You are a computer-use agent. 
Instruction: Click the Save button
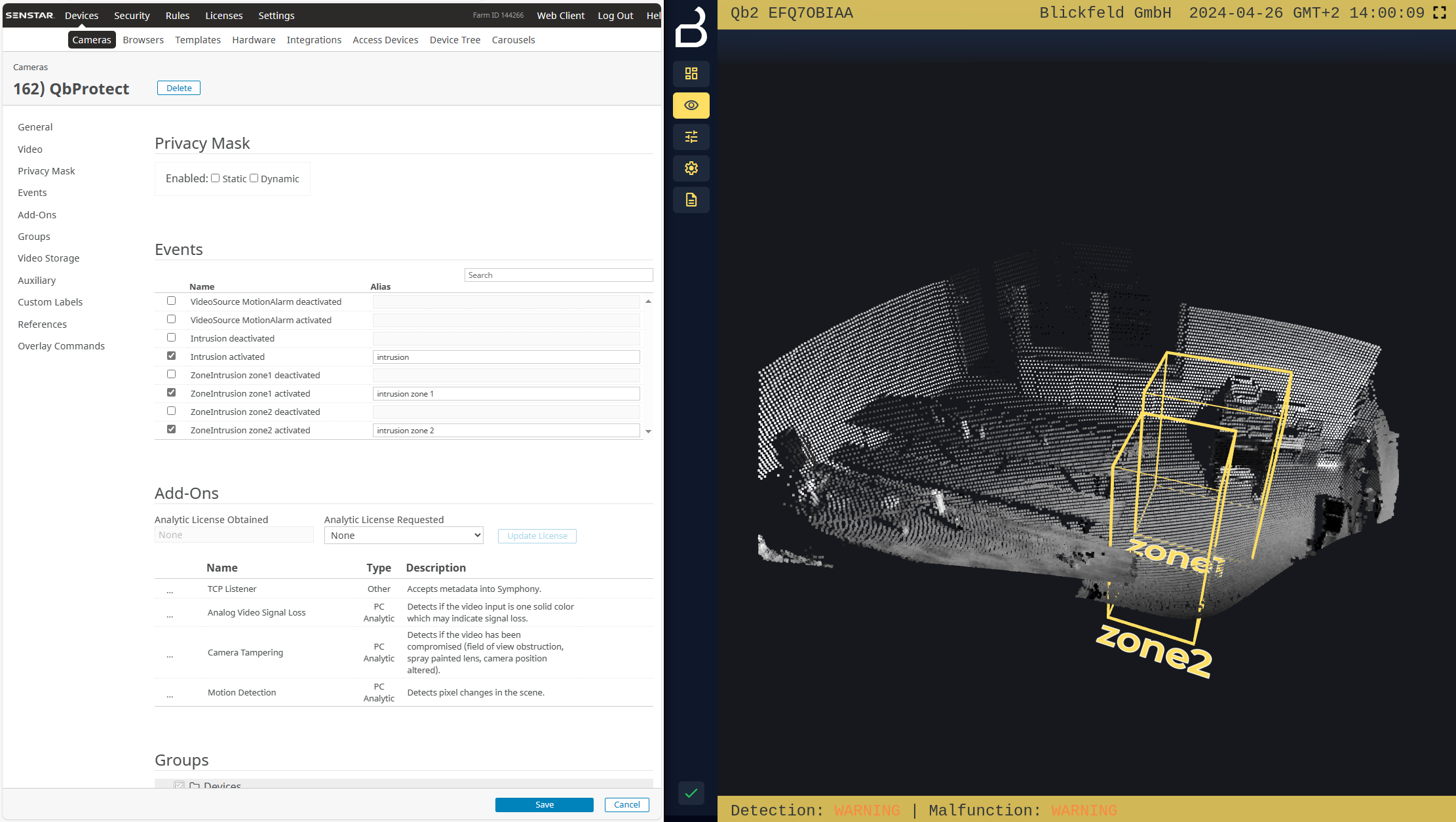coord(544,805)
